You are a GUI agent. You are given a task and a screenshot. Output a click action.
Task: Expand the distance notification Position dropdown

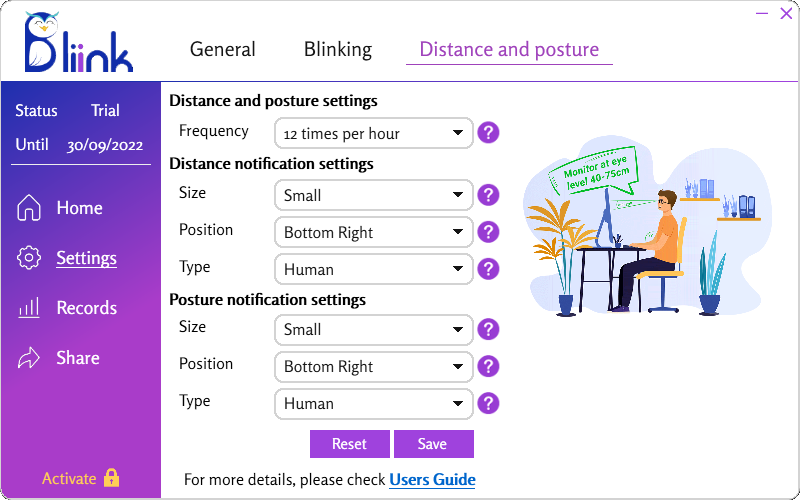coord(373,232)
